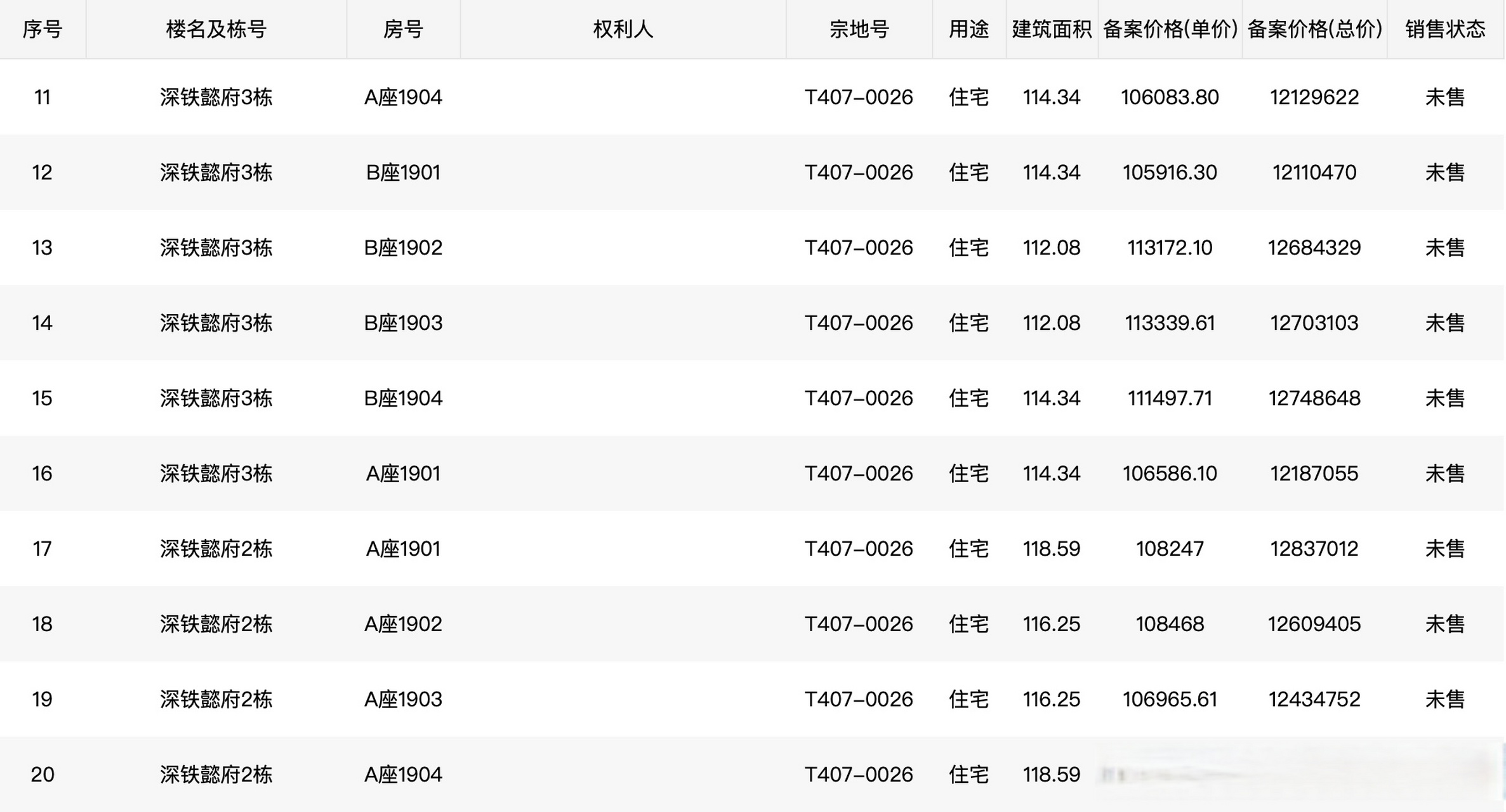Select room cell A座1901 in row 16
Image resolution: width=1506 pixels, height=812 pixels.
coord(403,473)
